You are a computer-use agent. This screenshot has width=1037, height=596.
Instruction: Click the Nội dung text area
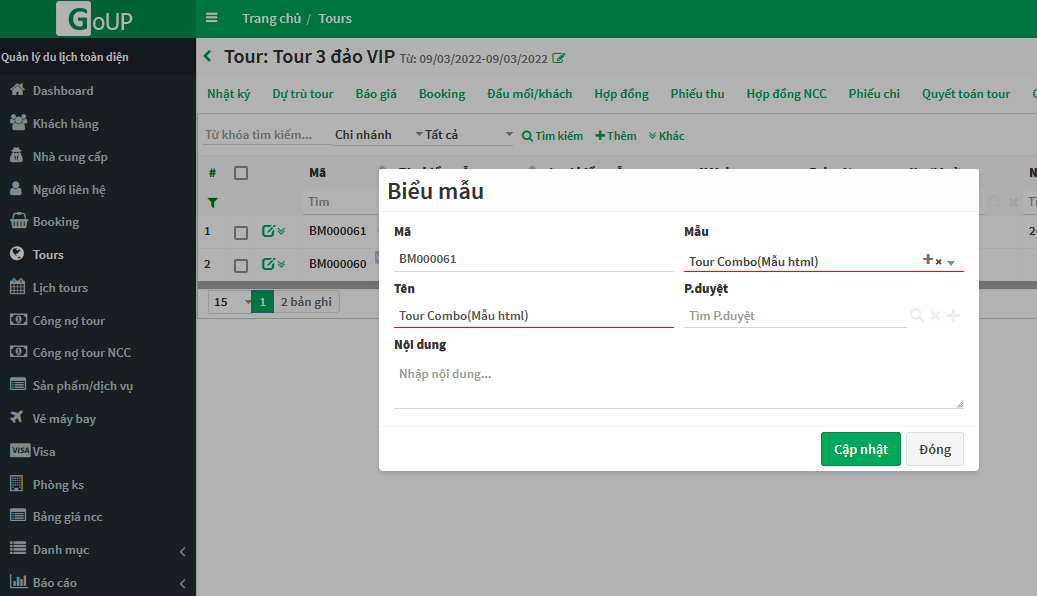[678, 384]
